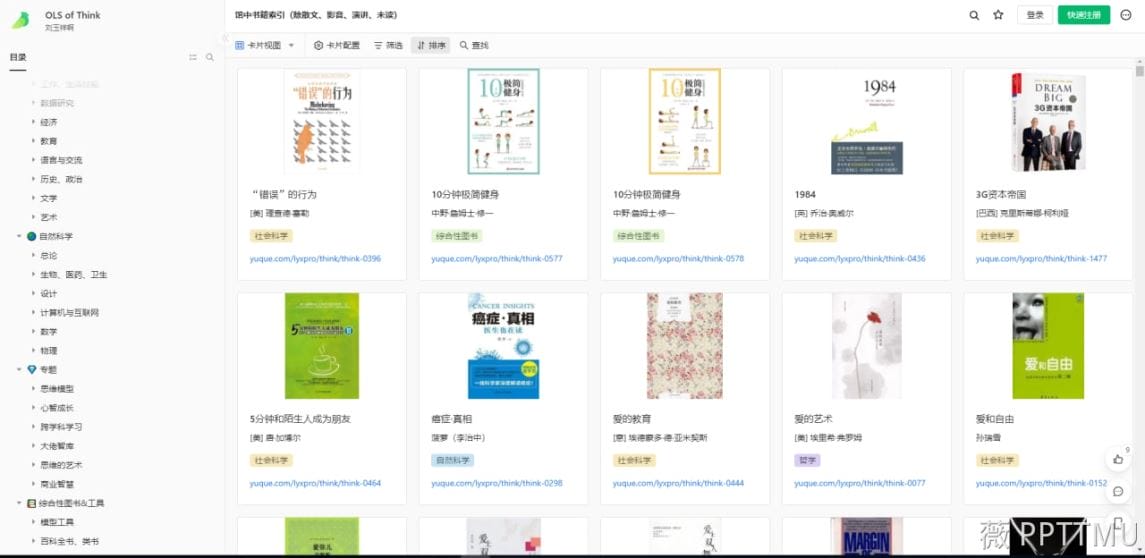Collapse the 专题 tree section
The height and width of the screenshot is (558, 1145).
[19, 370]
